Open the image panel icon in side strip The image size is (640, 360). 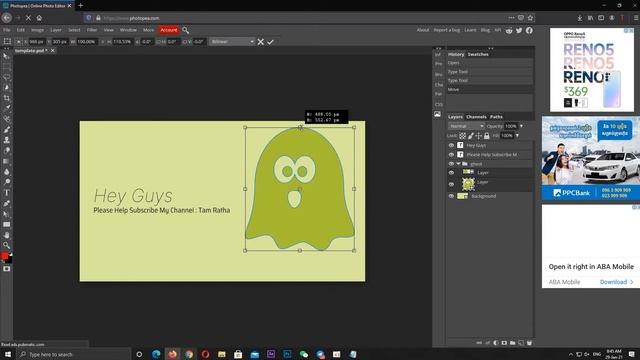click(438, 114)
